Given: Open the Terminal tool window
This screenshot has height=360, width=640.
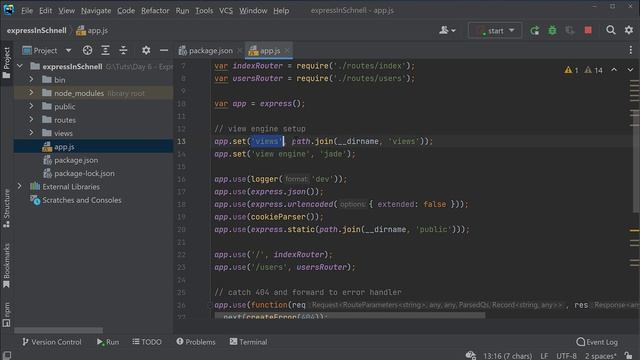Looking at the screenshot, I should coord(248,342).
